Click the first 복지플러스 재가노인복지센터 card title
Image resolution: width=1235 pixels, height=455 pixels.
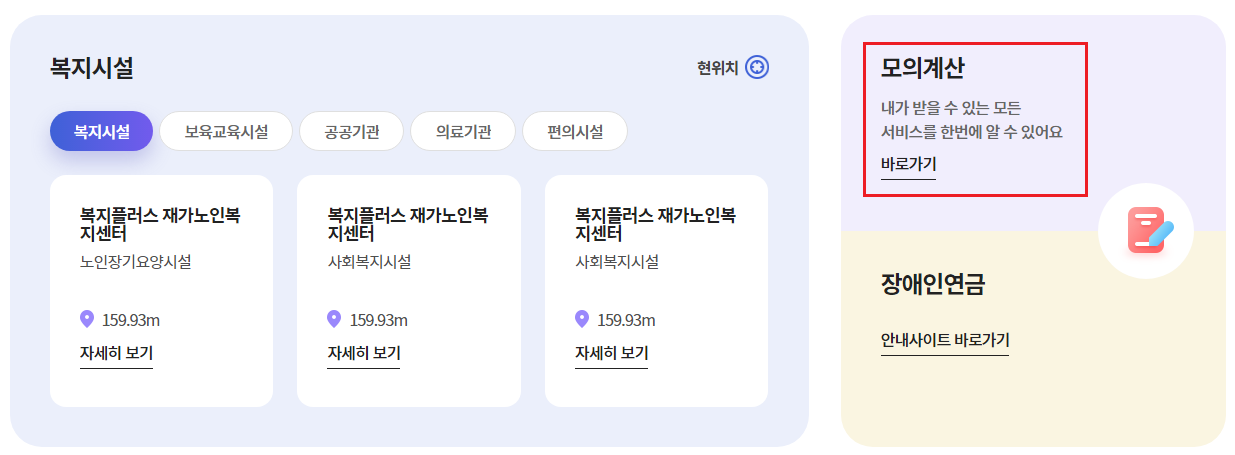[160, 224]
